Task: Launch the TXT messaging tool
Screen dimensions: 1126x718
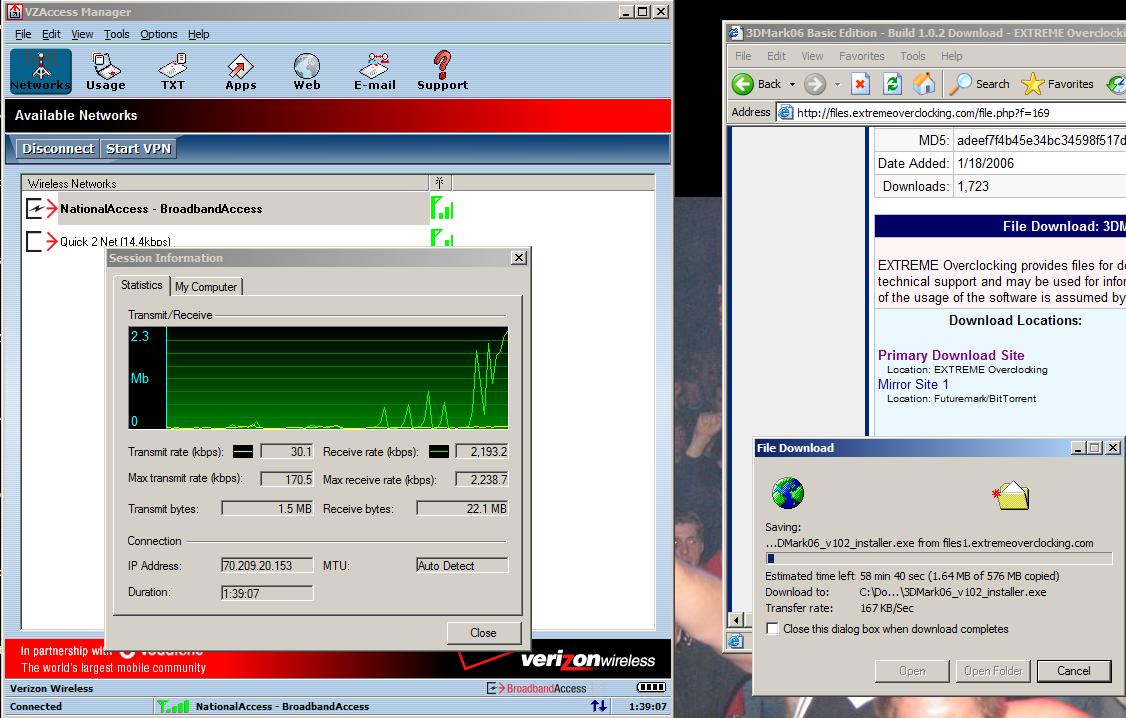Action: click(x=172, y=71)
